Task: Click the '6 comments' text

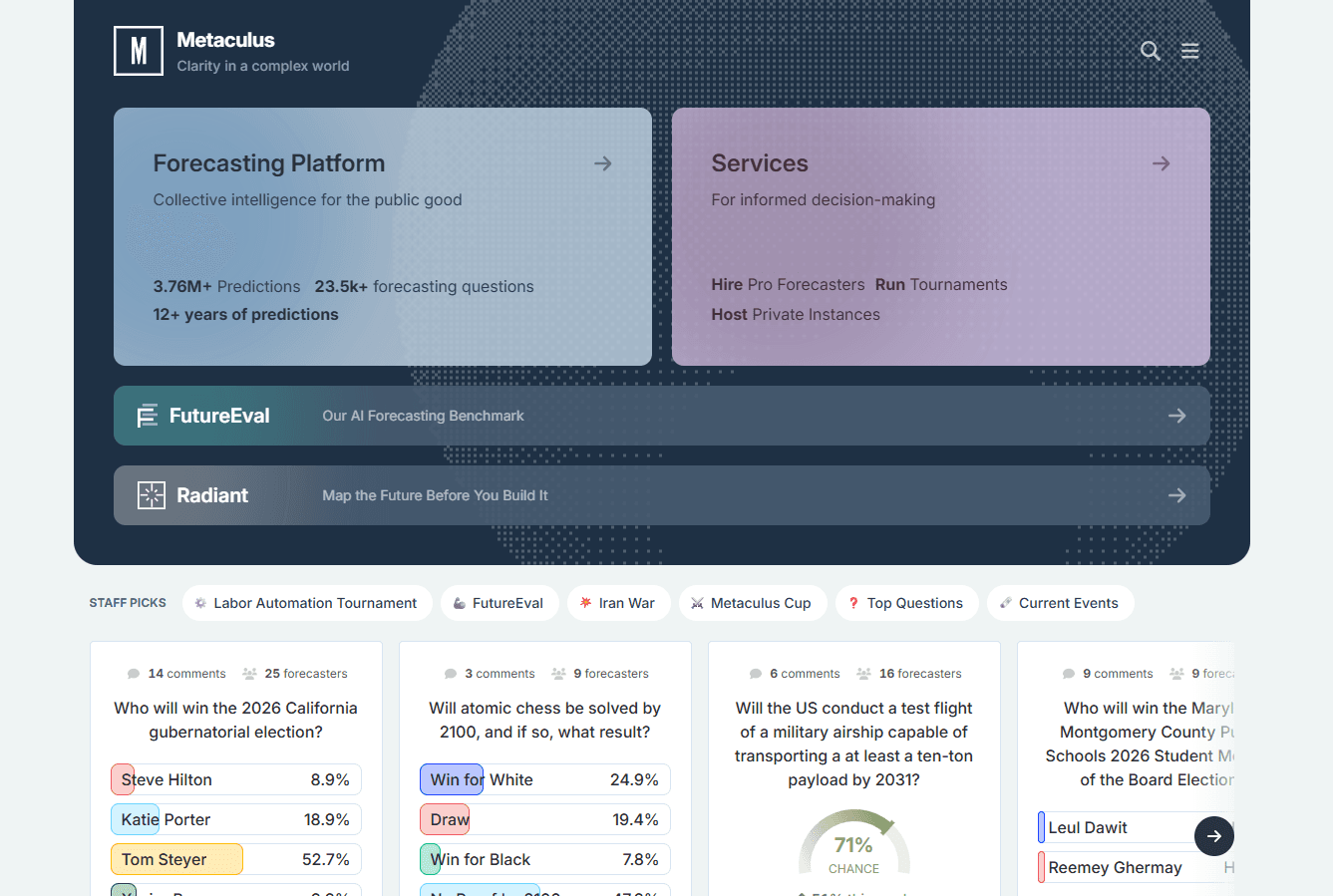Action: point(805,674)
